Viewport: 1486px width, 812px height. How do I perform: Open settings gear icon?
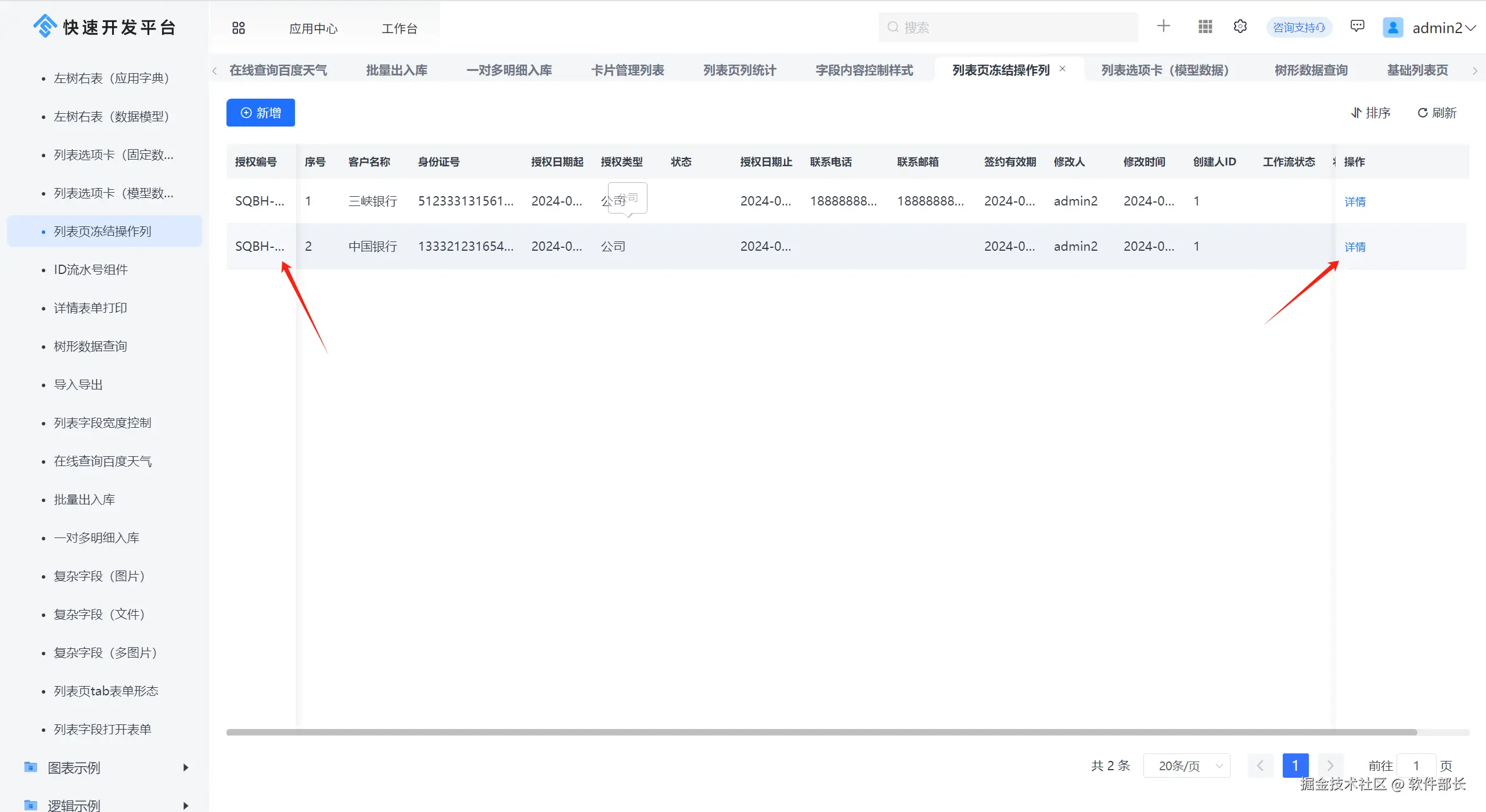click(1240, 27)
